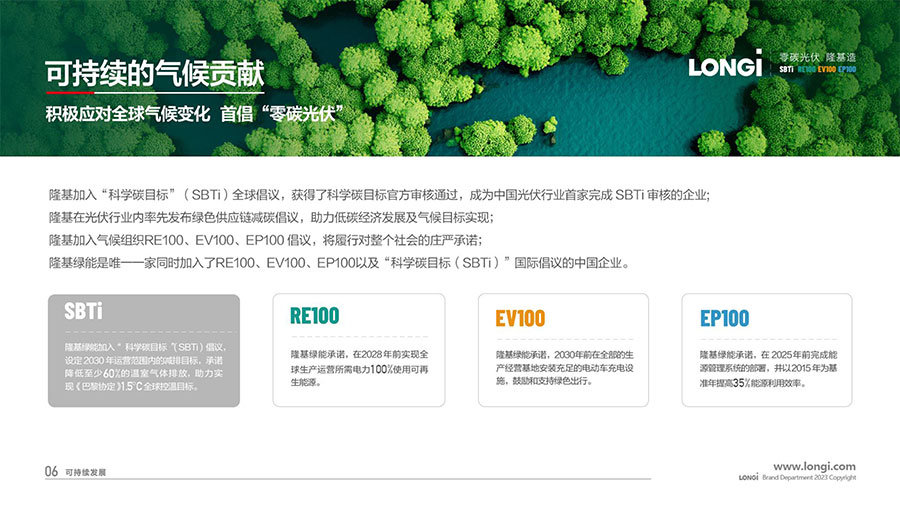Click the page number 06 in footer
The height and width of the screenshot is (510, 900).
(52, 471)
